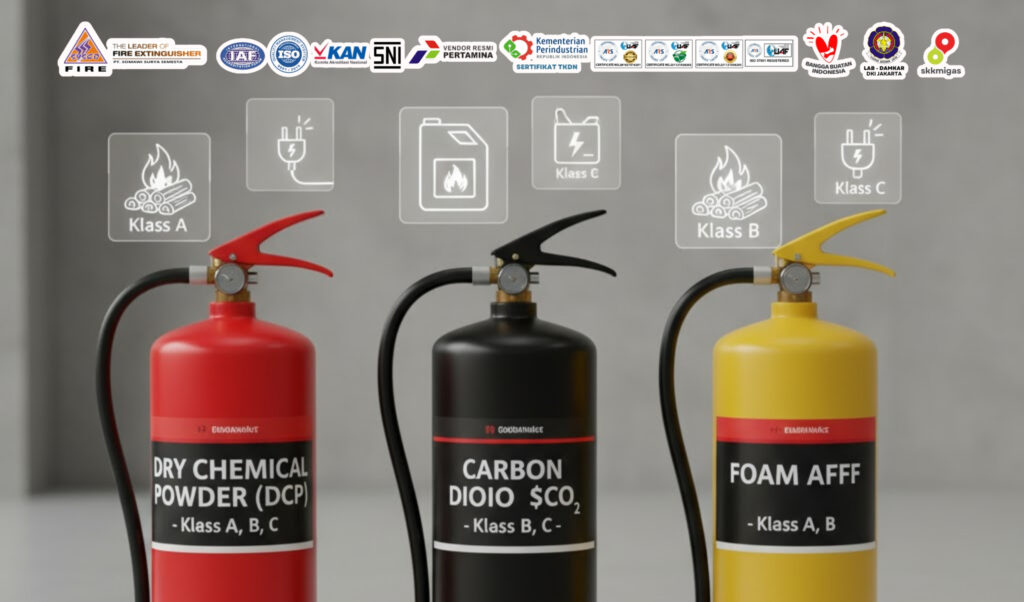Select the battery Klass C icon card
This screenshot has height=602, width=1024.
(576, 143)
